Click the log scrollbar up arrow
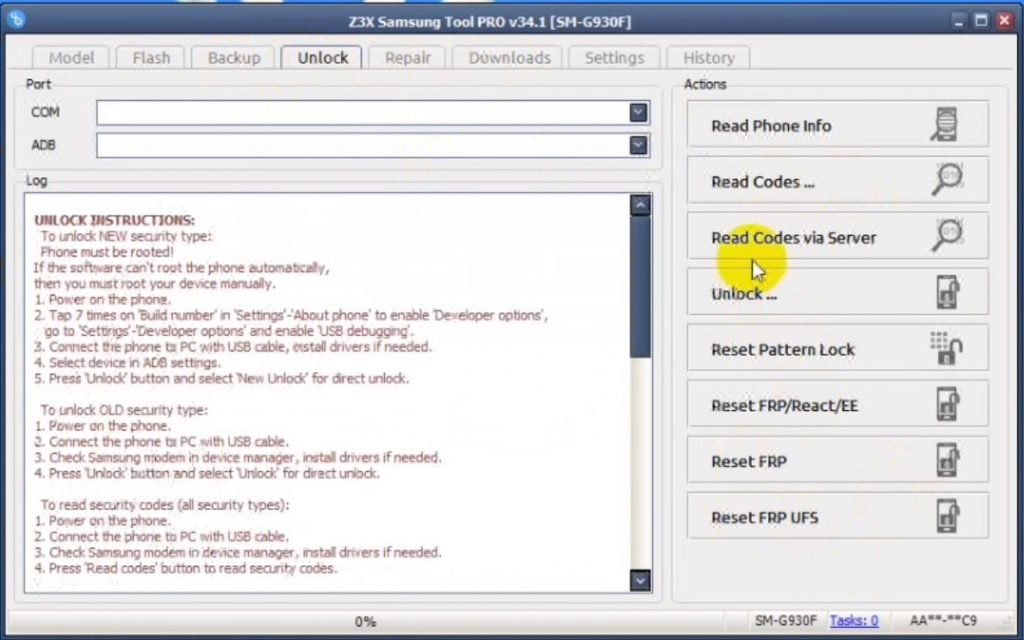The height and width of the screenshot is (640, 1024). (640, 206)
